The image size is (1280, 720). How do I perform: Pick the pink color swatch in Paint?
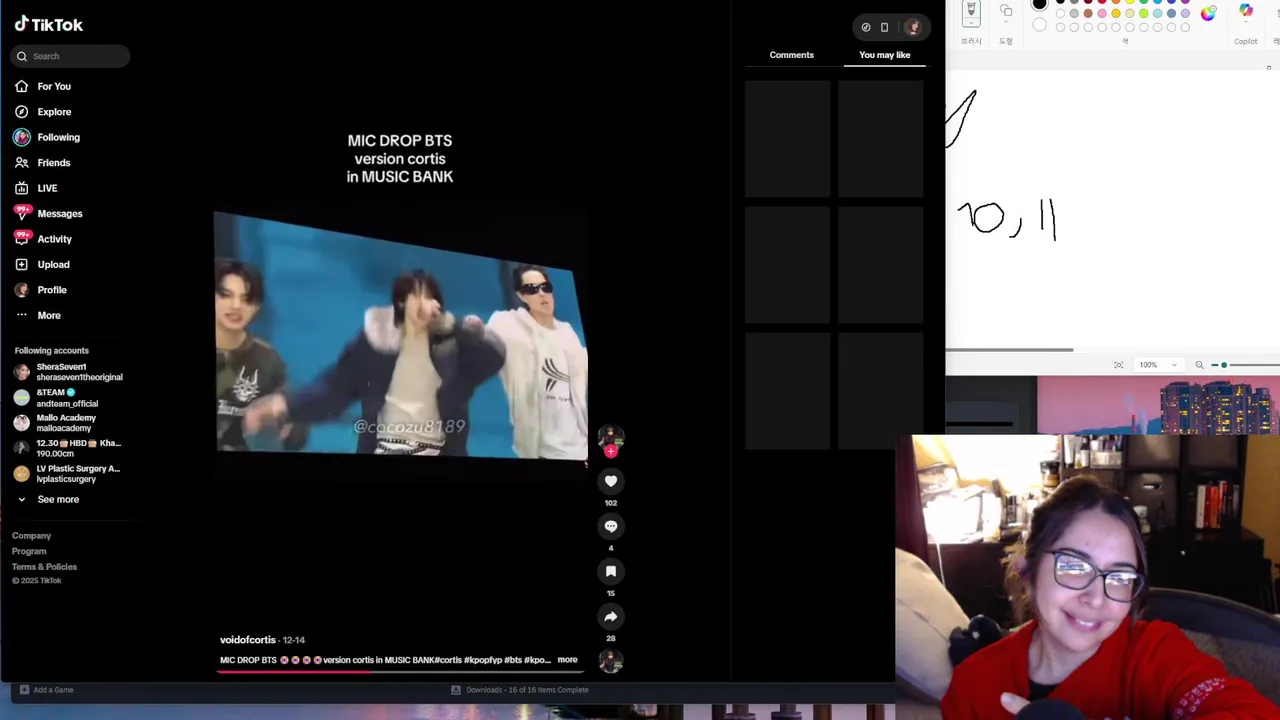click(1102, 14)
